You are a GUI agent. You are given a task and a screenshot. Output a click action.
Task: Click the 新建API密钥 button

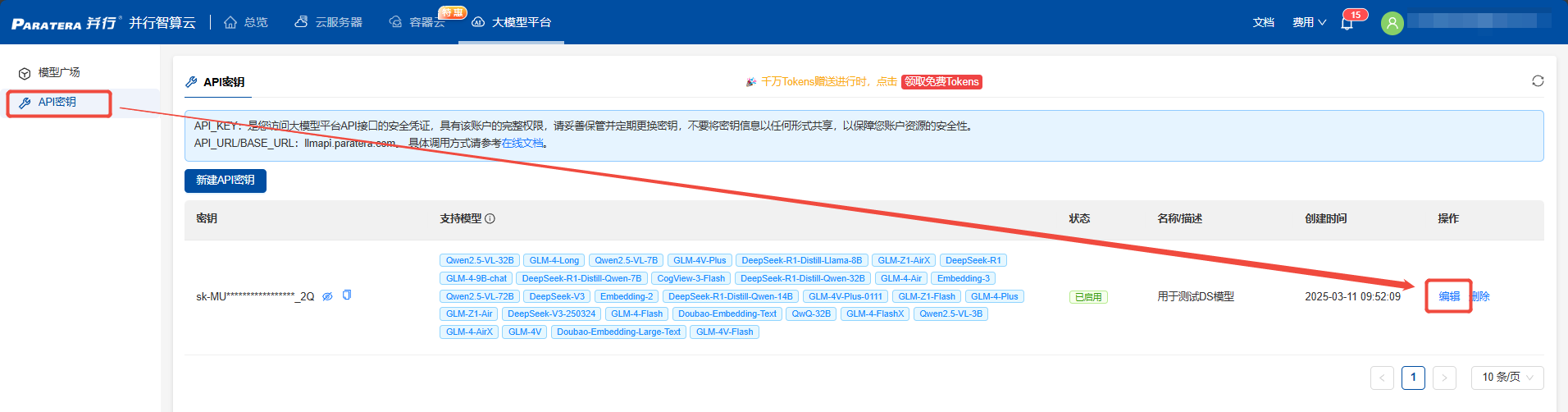226,181
